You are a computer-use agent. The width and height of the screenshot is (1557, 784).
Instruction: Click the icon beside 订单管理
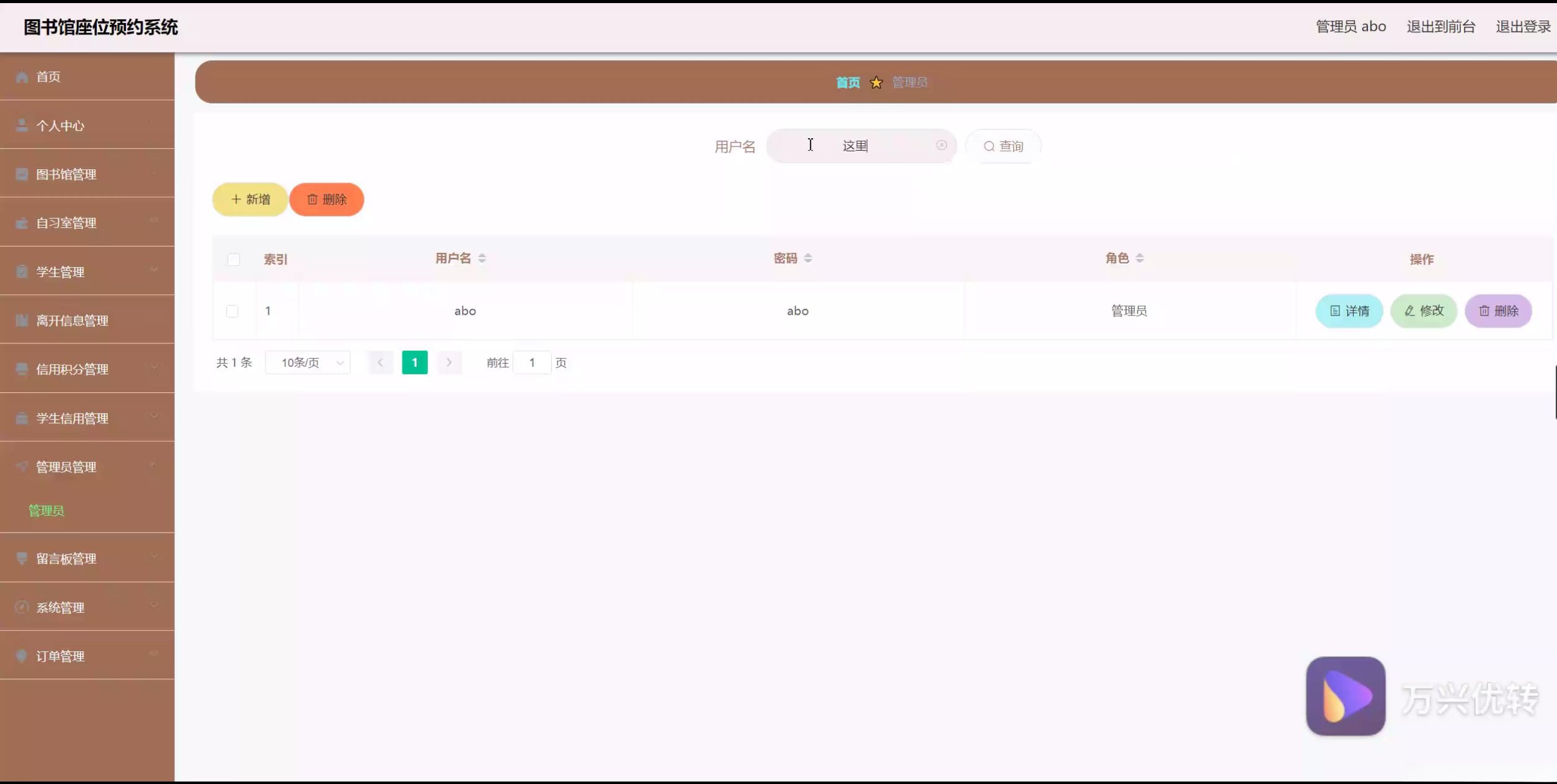click(22, 656)
